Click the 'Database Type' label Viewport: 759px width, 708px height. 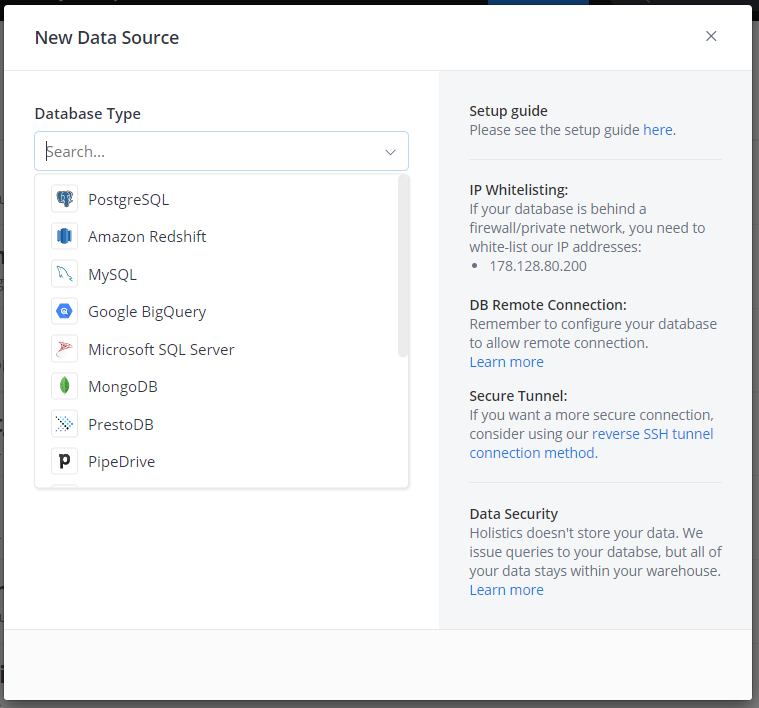coord(88,114)
